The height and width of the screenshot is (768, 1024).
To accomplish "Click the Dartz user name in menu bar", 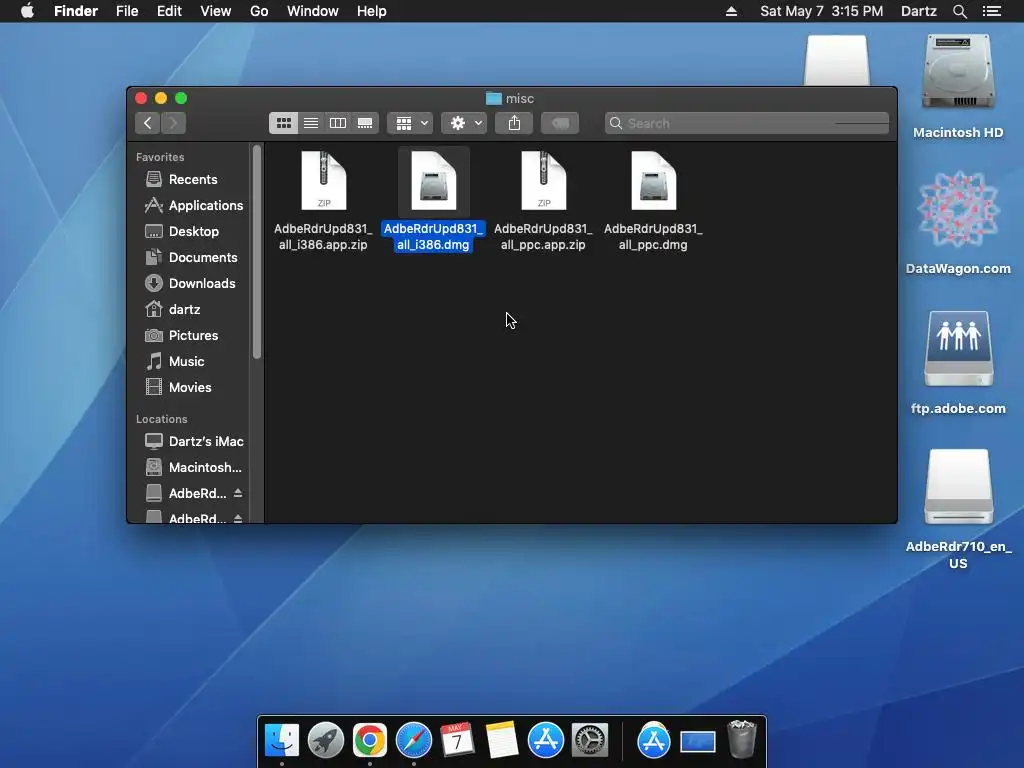I will (x=919, y=11).
